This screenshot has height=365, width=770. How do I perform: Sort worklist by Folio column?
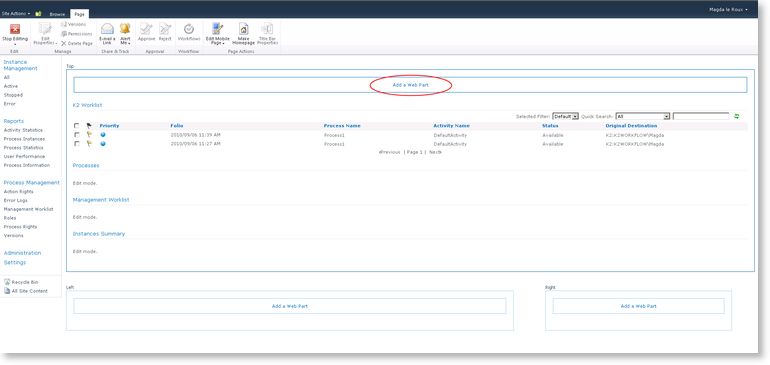[177, 126]
